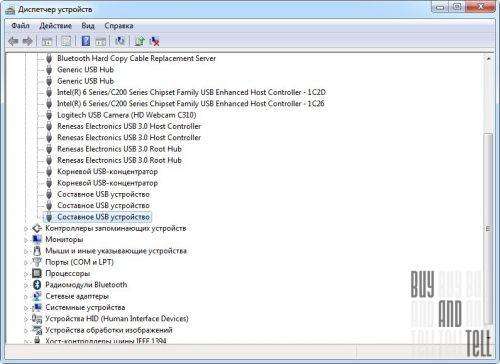
Task: Click the Bluetooth logo icon of Радиомодули Bluetooth
Action: (x=37, y=285)
